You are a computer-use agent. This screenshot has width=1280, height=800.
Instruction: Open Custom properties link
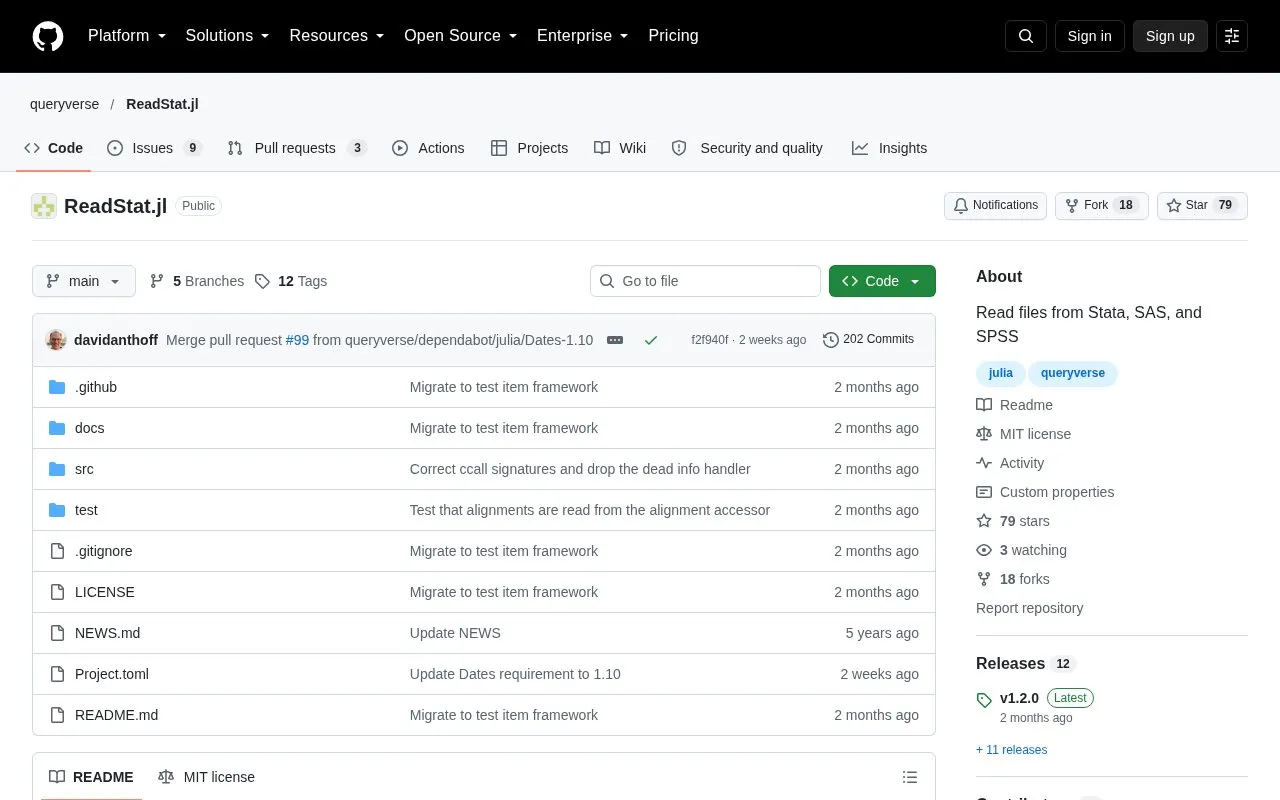pyautogui.click(x=1045, y=492)
